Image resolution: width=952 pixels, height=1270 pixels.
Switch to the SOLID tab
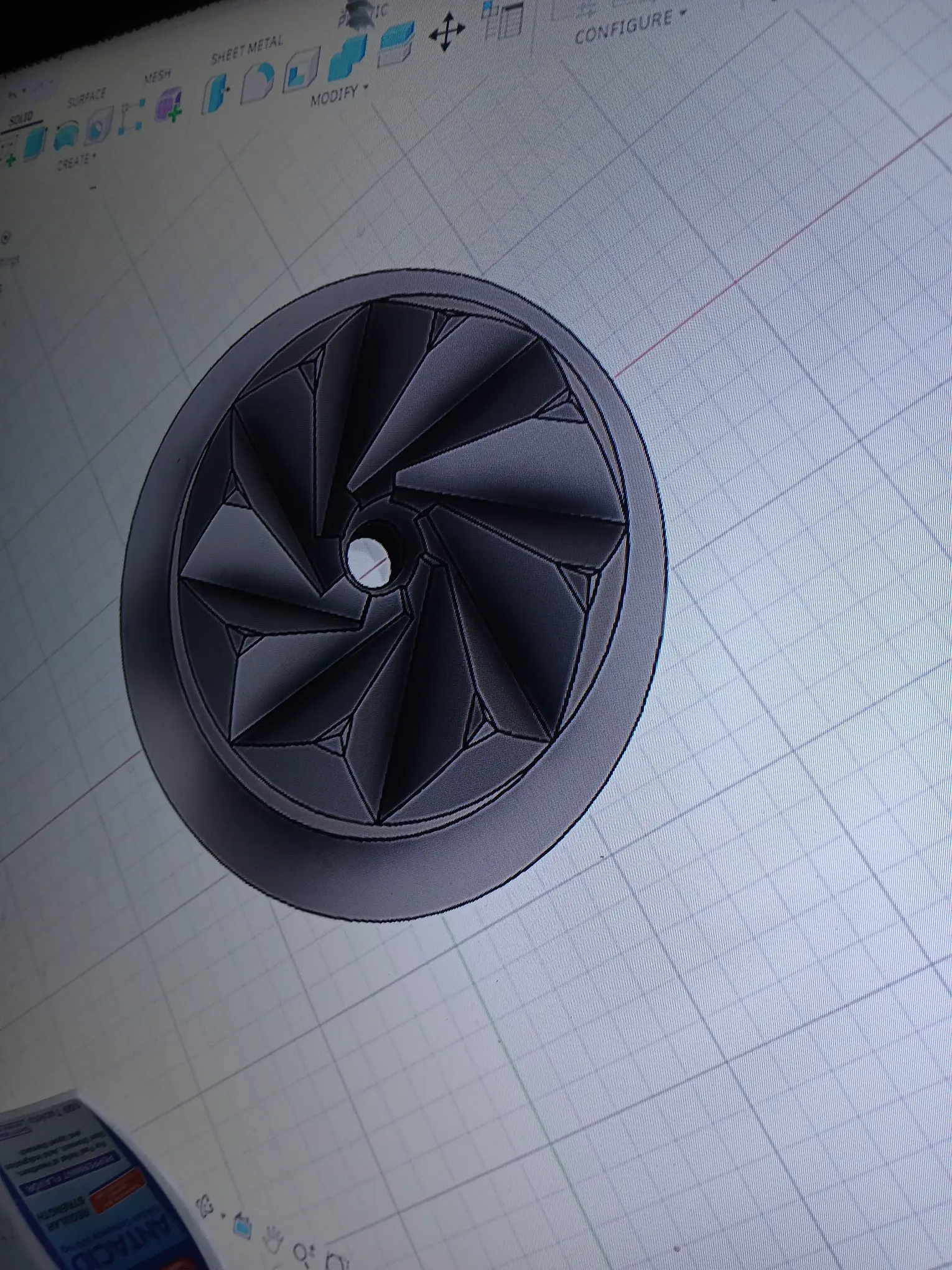tap(22, 118)
